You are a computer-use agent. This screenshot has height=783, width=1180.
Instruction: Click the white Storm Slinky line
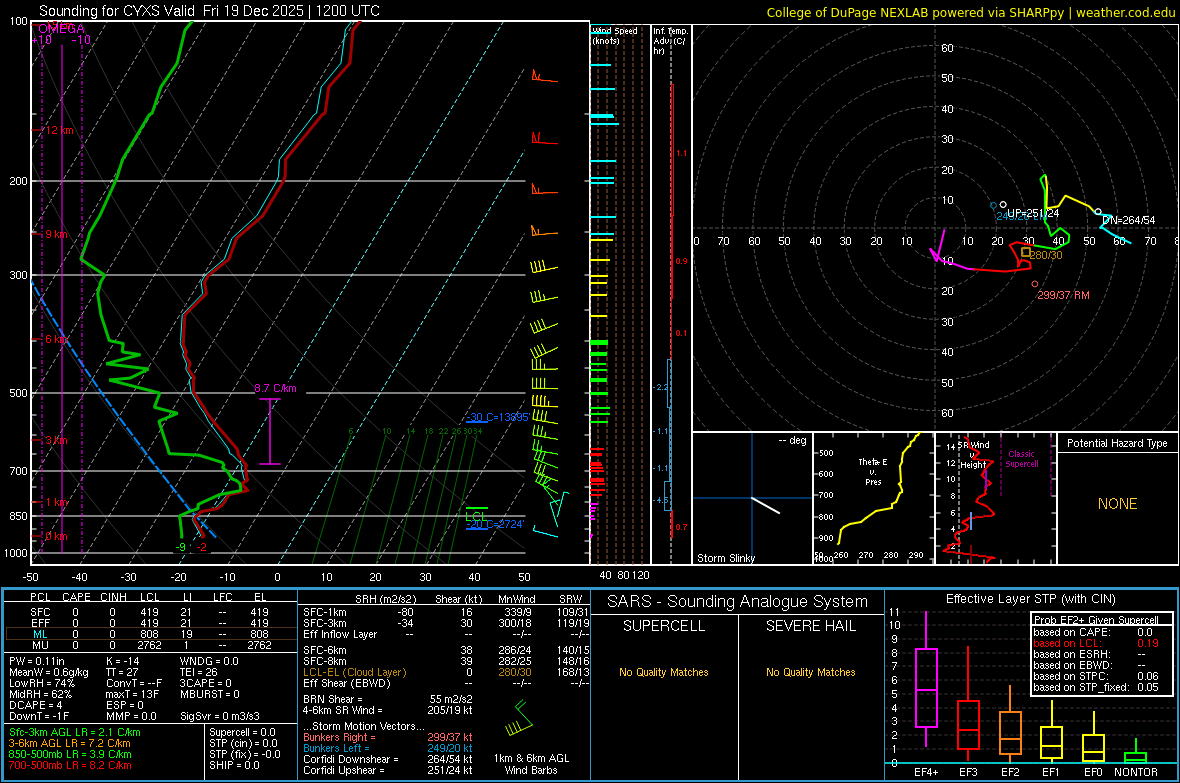[765, 505]
